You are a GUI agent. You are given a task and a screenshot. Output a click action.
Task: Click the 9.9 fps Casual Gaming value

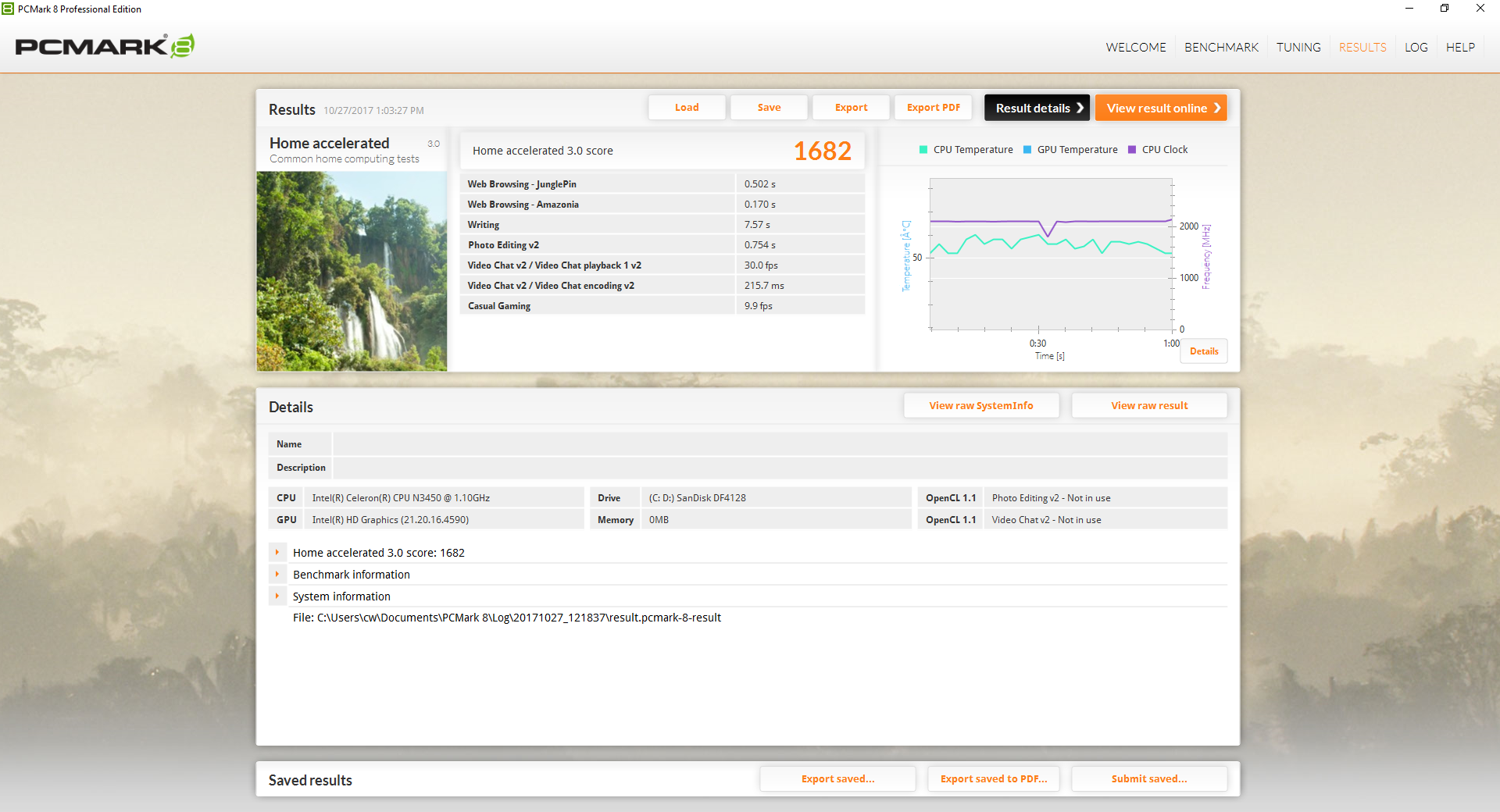tap(758, 306)
